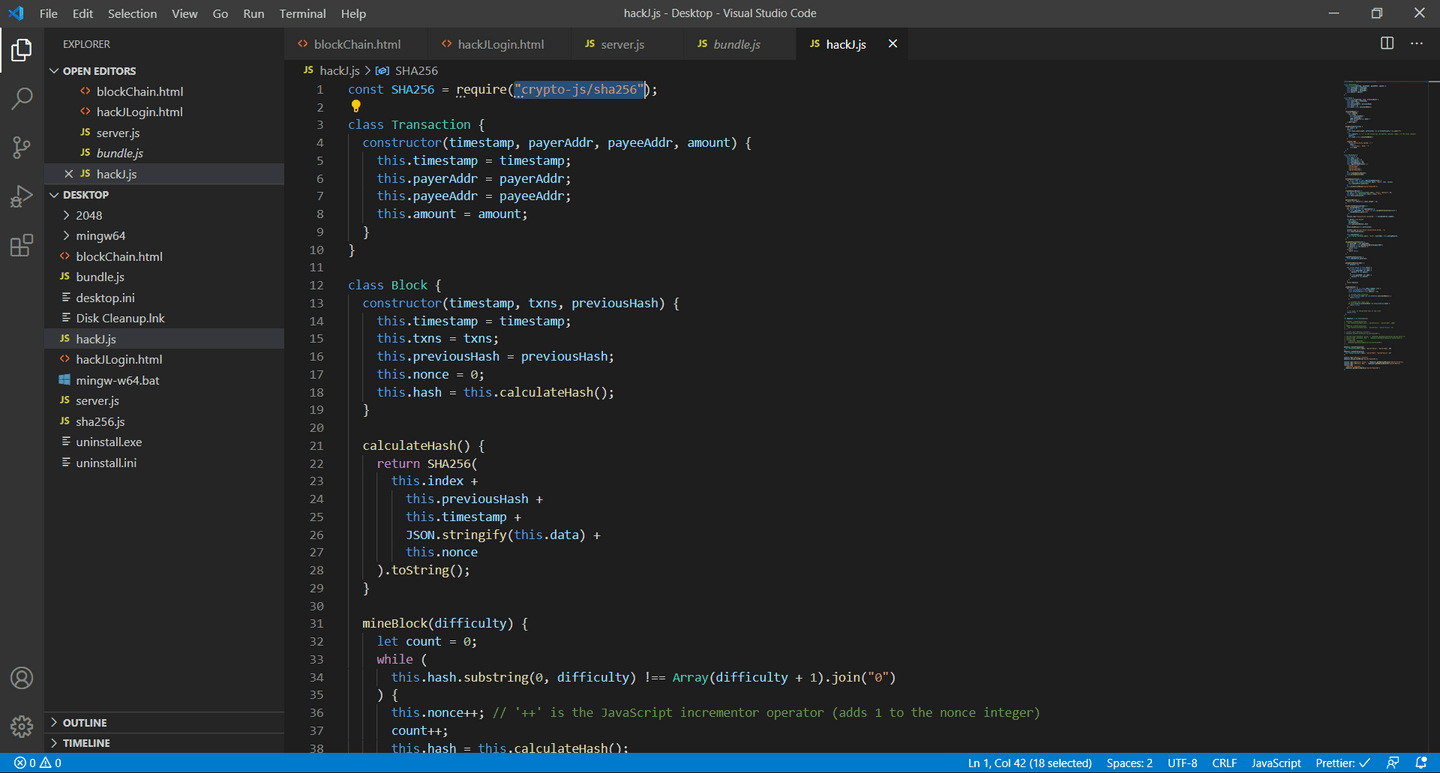Click the code minimap preview
1440x773 pixels.
pos(1385,225)
